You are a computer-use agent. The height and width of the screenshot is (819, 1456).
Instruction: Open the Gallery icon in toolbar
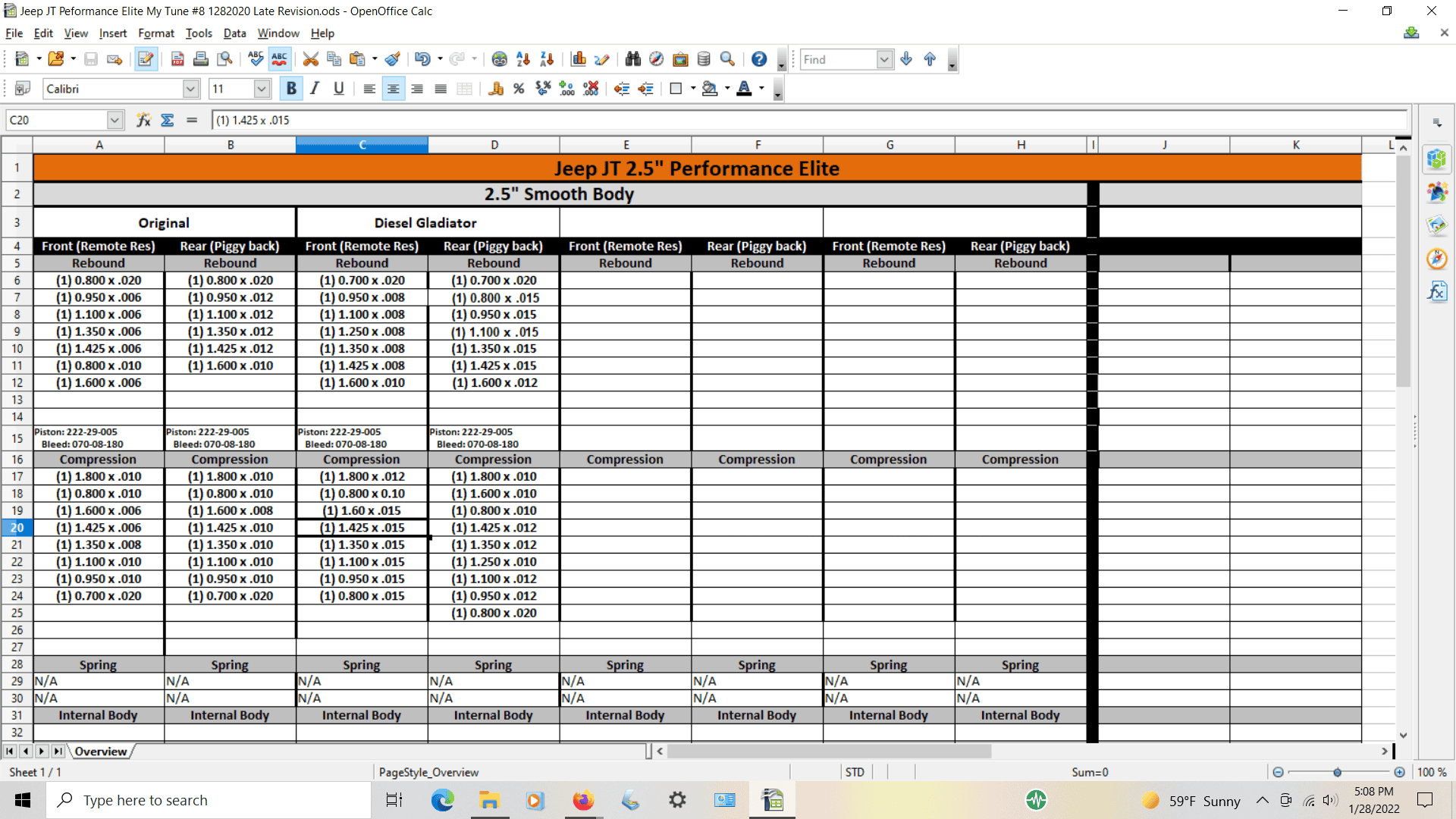point(680,59)
